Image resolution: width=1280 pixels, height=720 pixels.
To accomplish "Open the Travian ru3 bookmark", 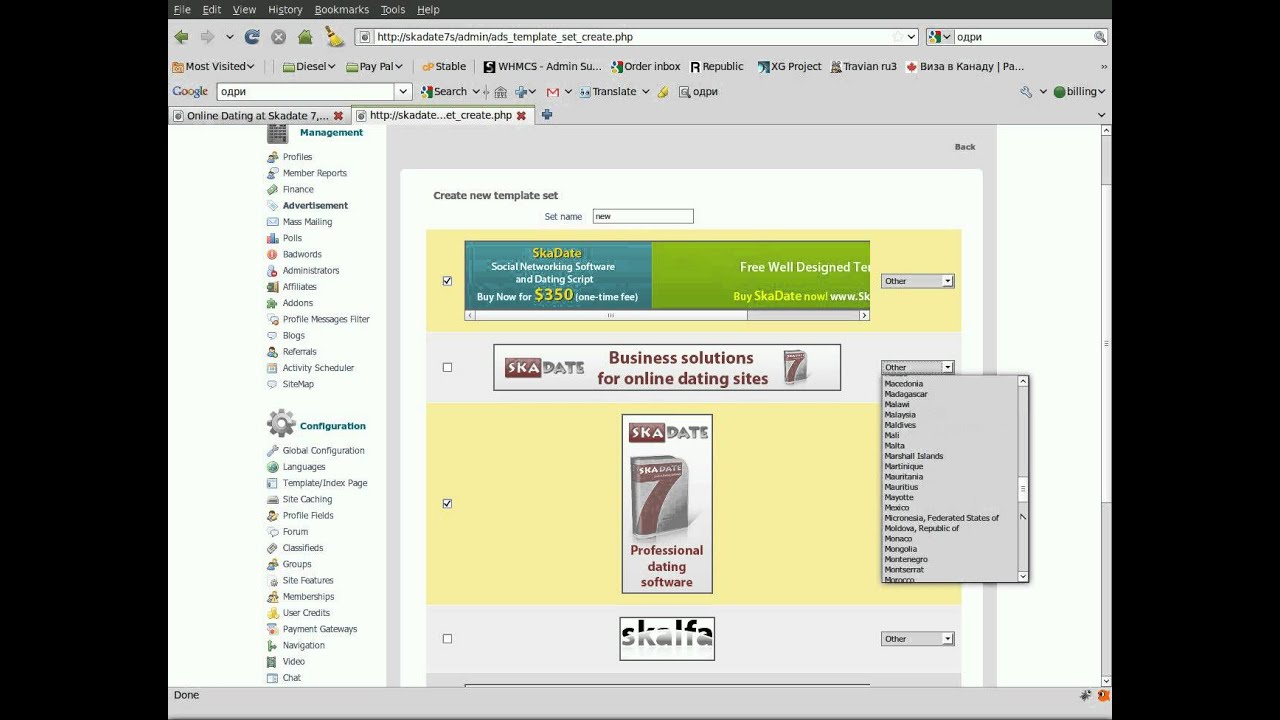I will click(x=863, y=66).
